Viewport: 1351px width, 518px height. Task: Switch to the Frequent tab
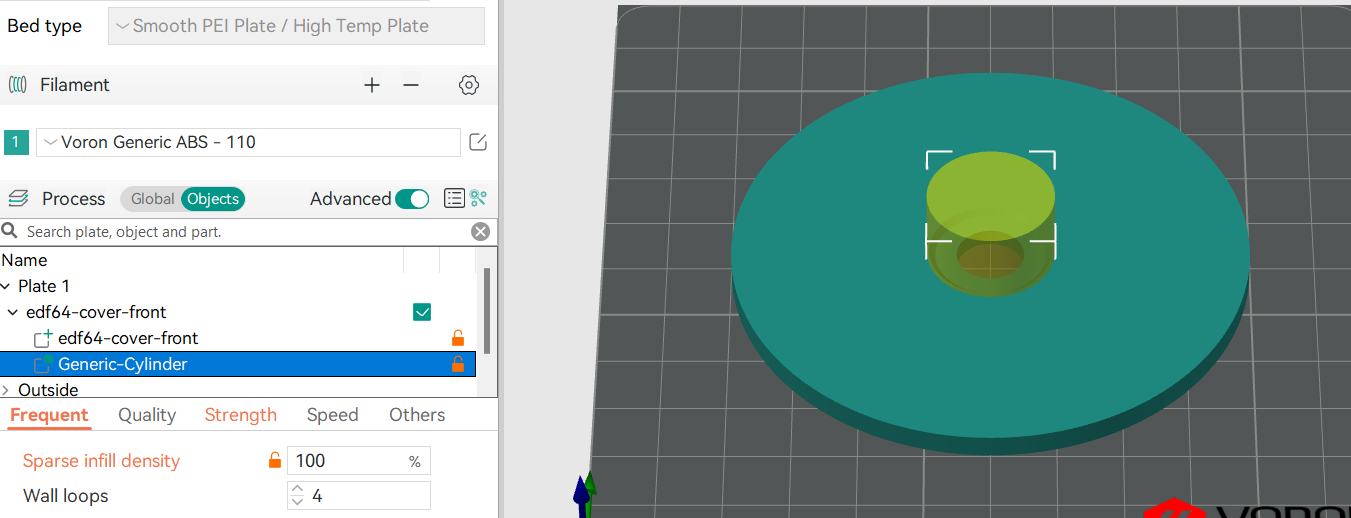pyautogui.click(x=49, y=415)
